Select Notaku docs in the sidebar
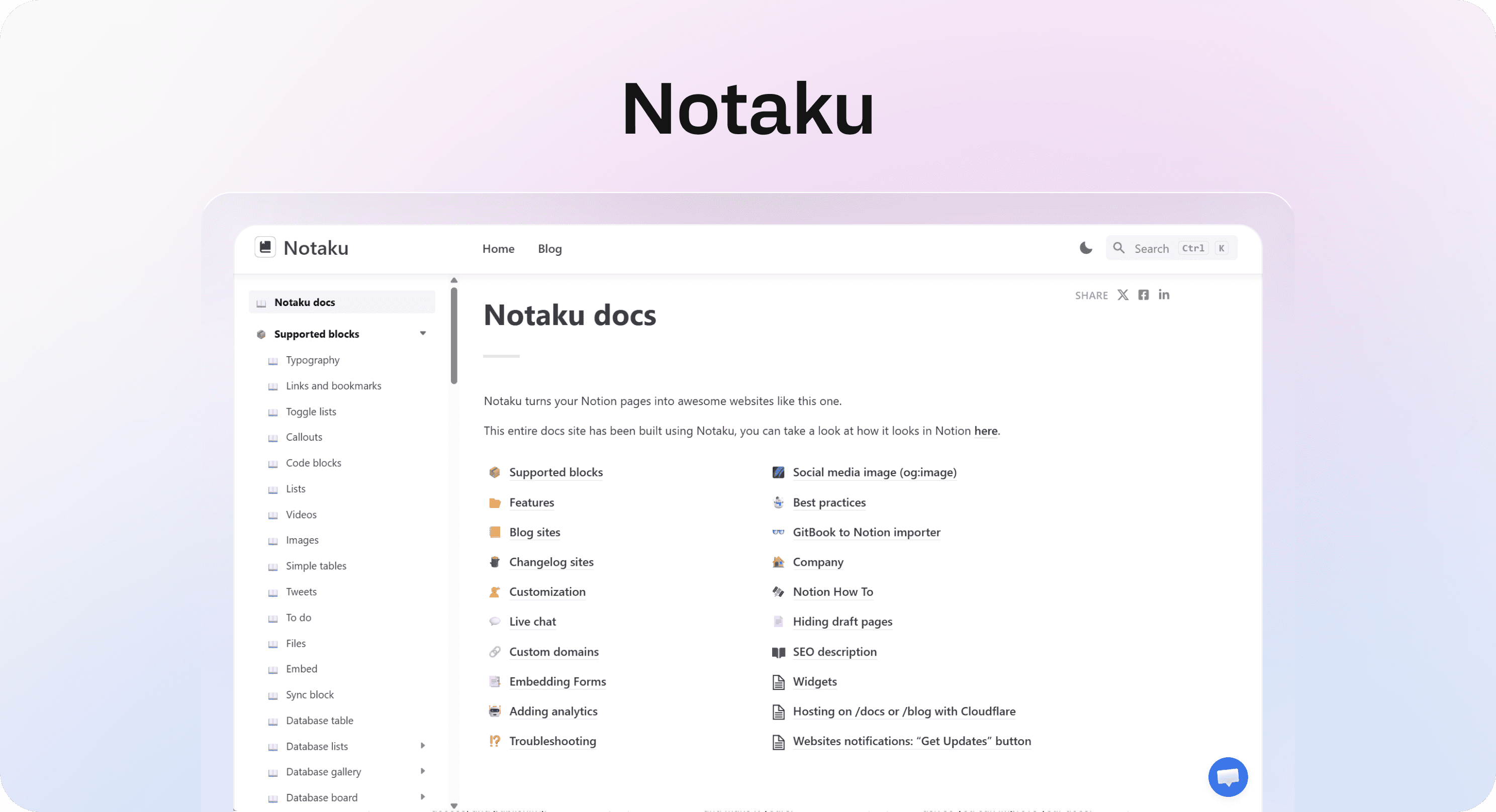Image resolution: width=1496 pixels, height=812 pixels. point(341,302)
